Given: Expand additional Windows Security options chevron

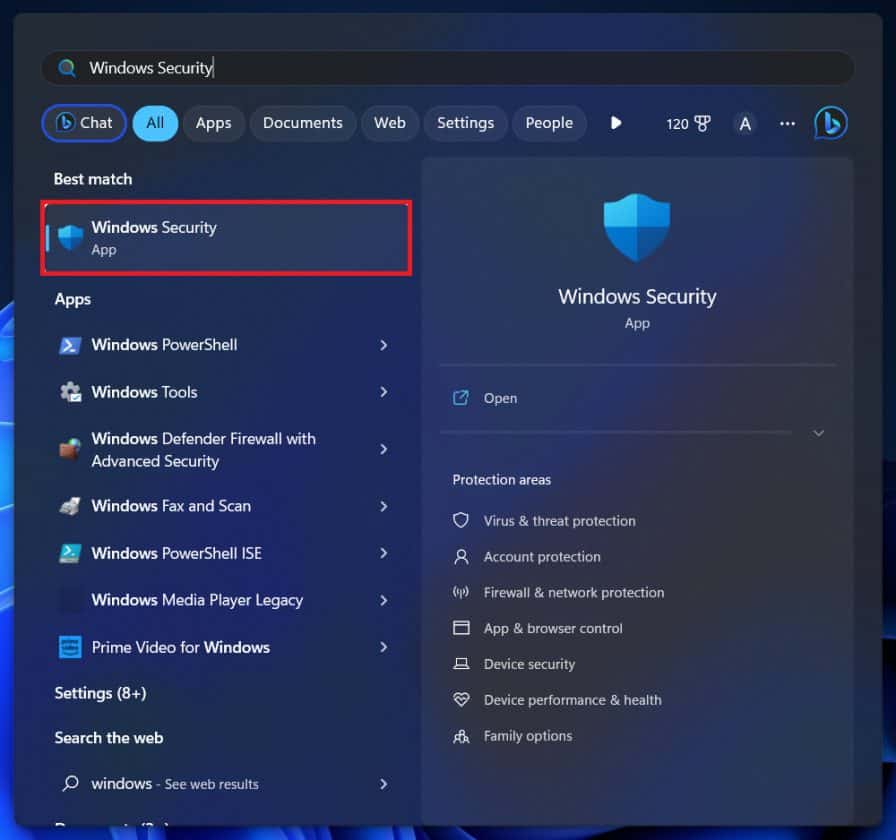Looking at the screenshot, I should [818, 433].
